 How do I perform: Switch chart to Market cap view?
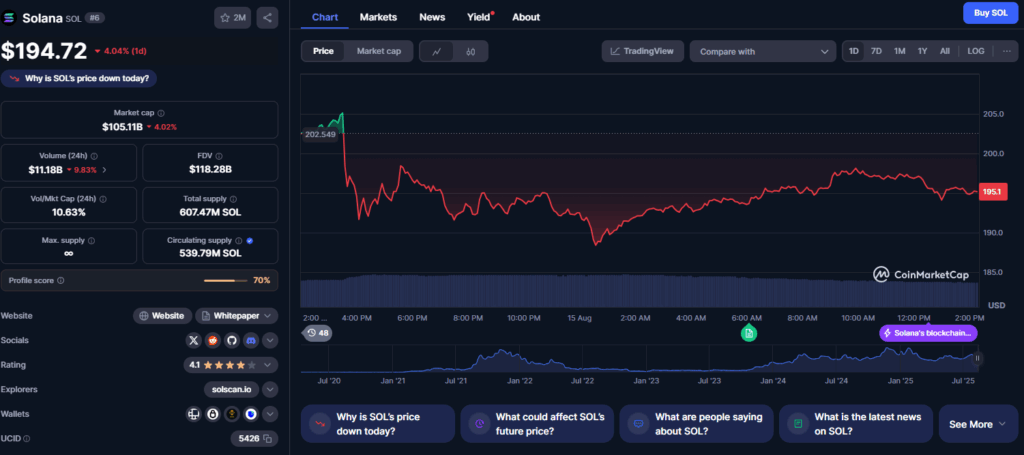(379, 51)
